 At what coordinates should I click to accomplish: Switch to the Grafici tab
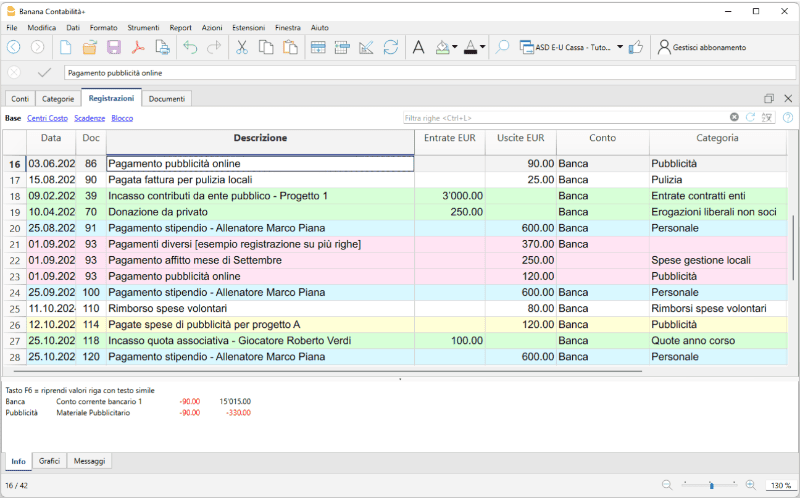coord(49,461)
